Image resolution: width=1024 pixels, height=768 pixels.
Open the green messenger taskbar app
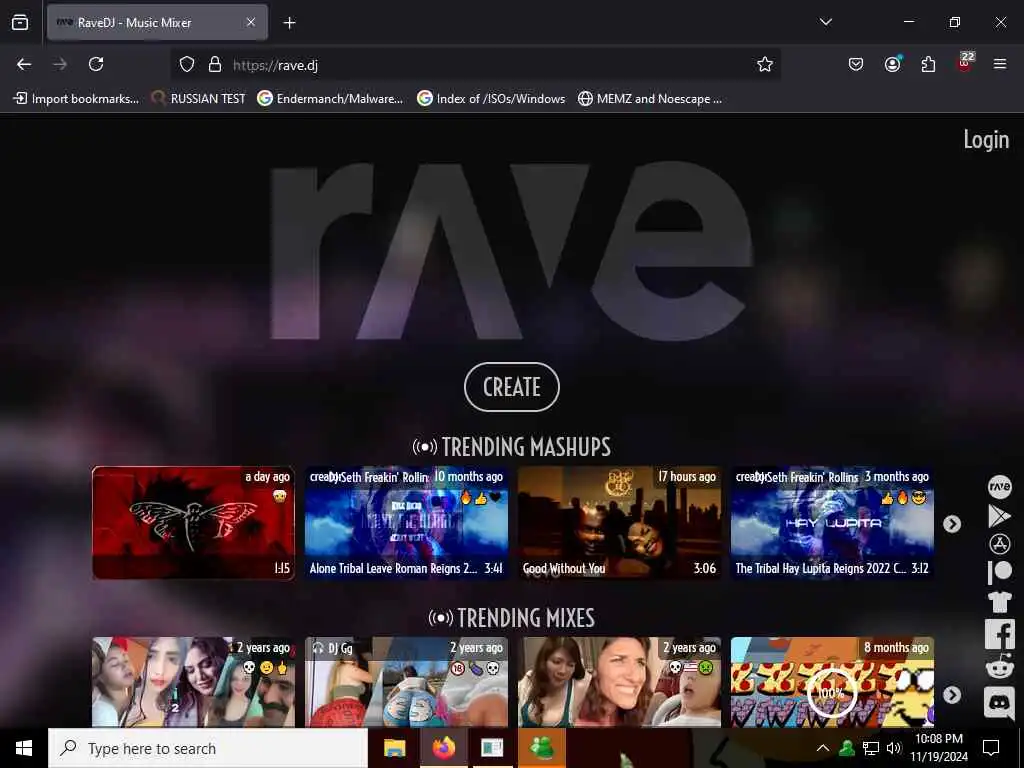tap(541, 748)
